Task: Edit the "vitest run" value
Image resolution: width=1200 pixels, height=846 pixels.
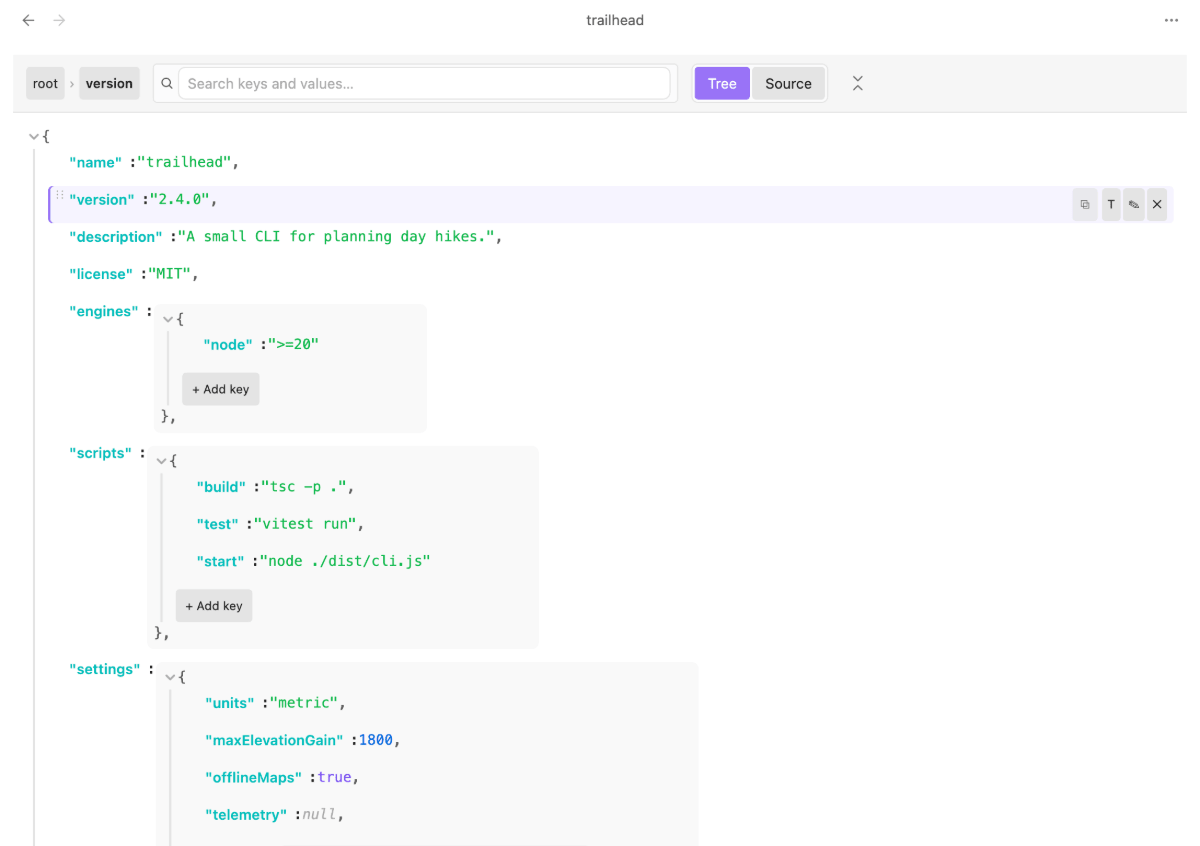Action: (x=304, y=524)
